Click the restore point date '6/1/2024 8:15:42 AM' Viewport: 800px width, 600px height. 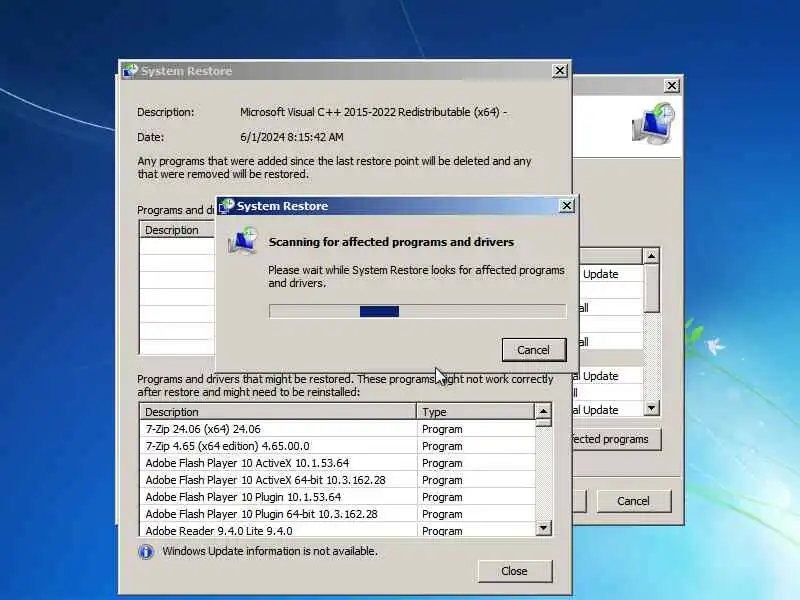point(292,137)
